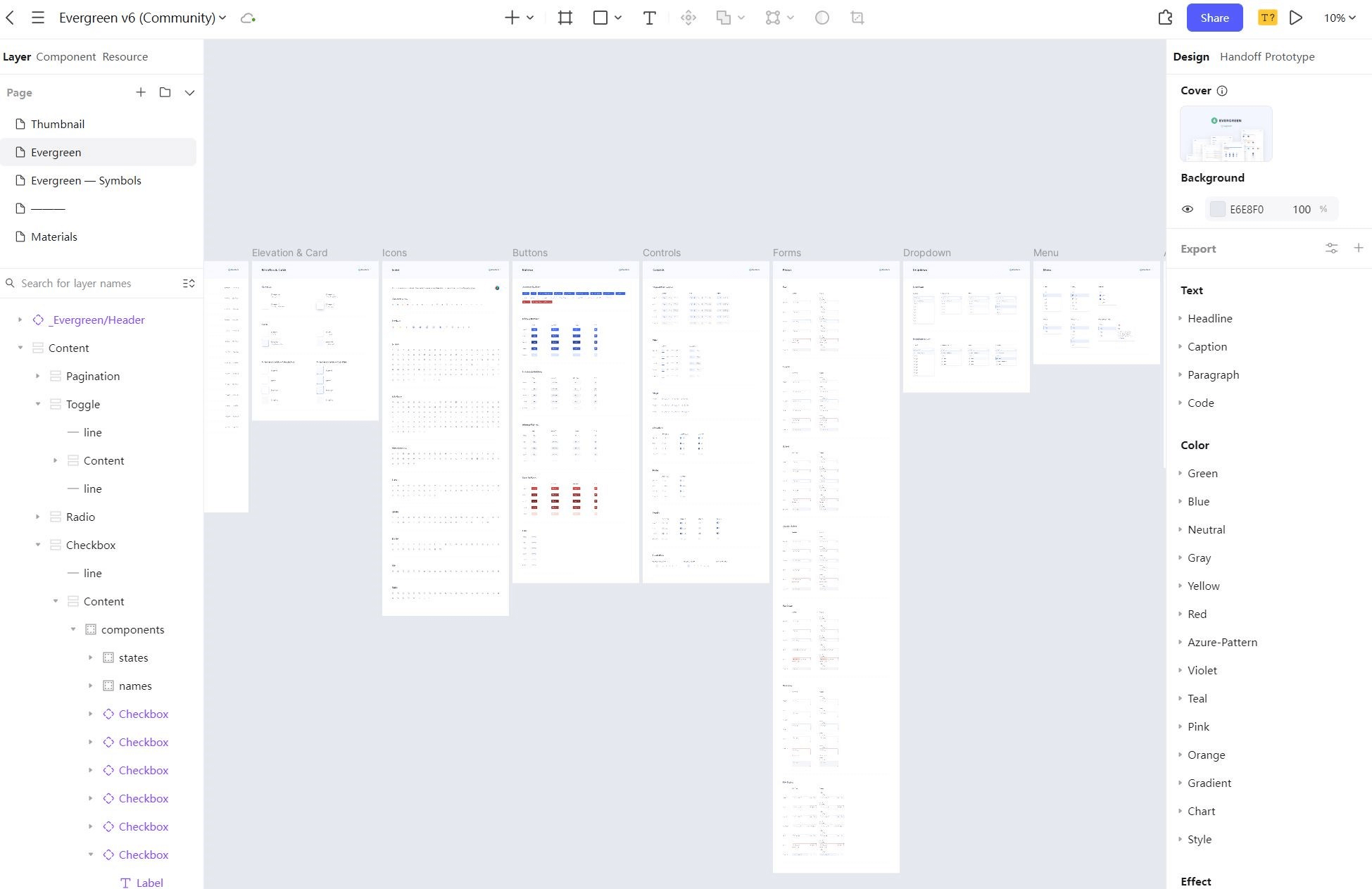This screenshot has height=889, width=1372.
Task: Click the background opacity value 100
Action: coord(1301,209)
